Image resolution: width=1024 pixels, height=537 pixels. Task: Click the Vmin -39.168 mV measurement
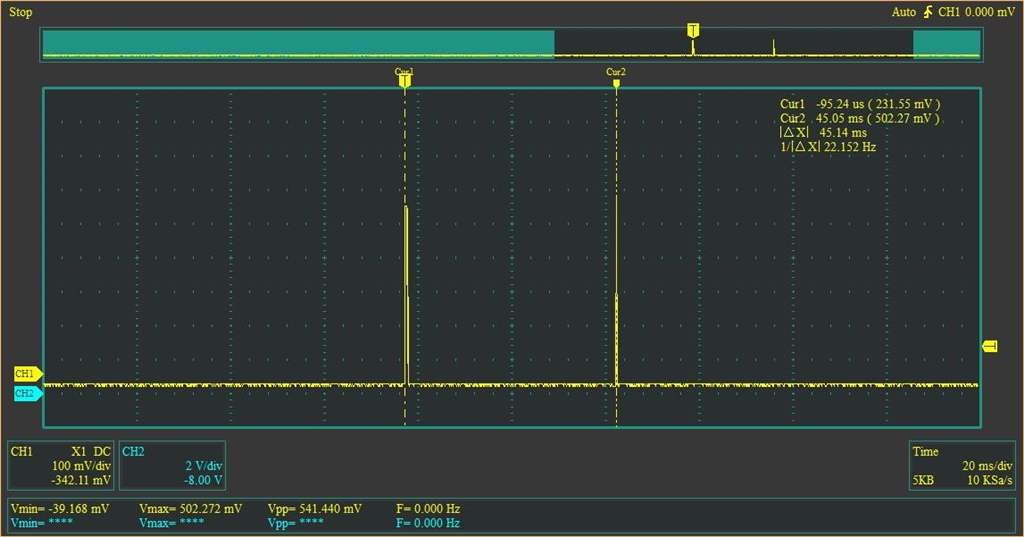click(59, 508)
